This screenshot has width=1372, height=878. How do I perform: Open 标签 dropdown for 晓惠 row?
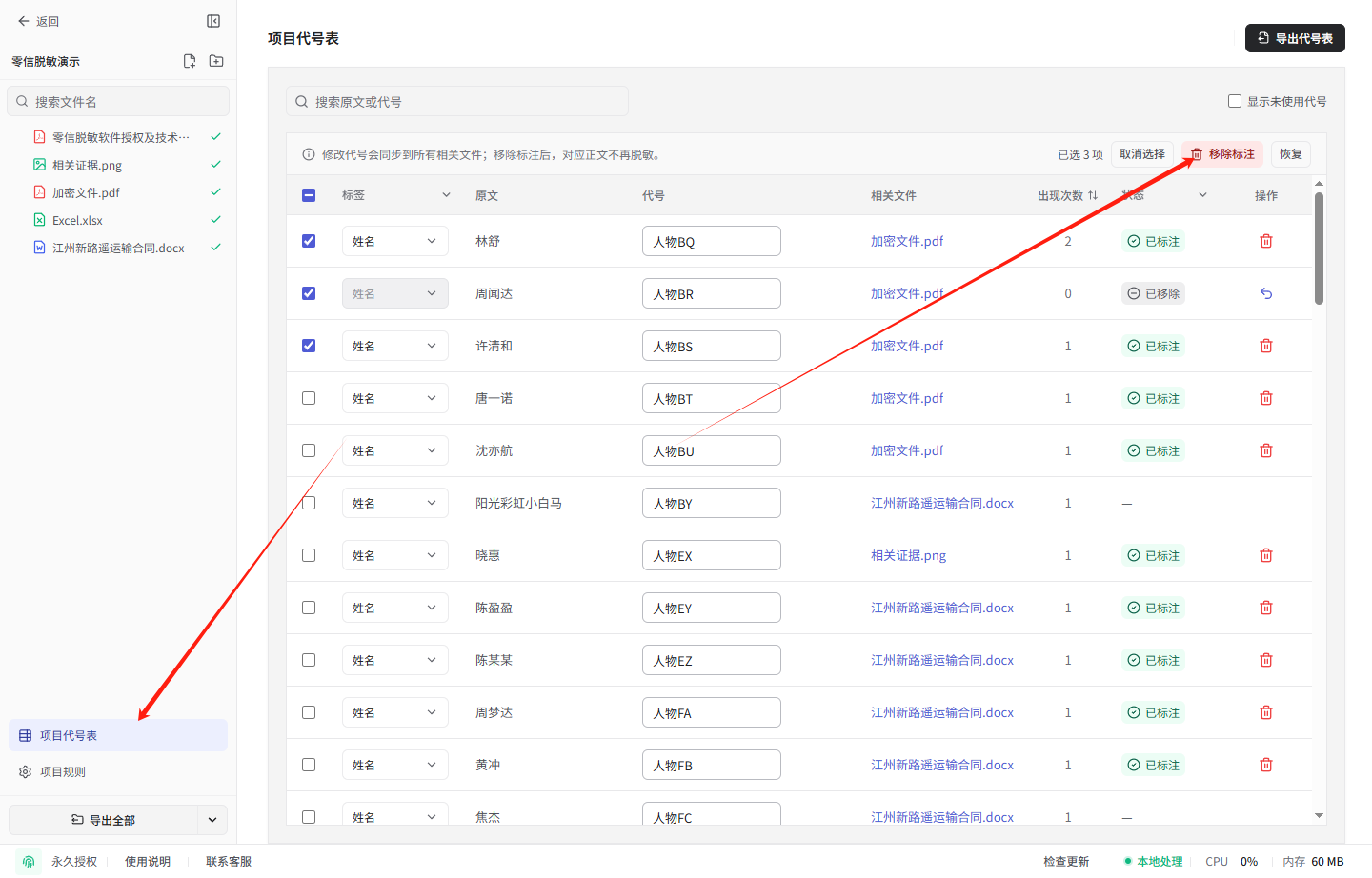[x=395, y=555]
